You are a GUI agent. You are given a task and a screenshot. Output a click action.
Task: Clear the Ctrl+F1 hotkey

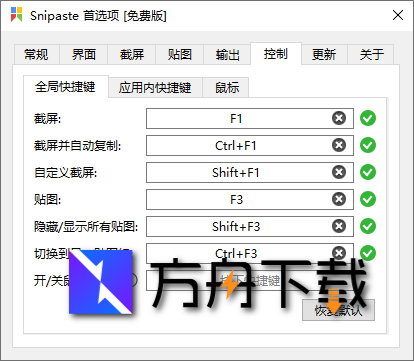[x=339, y=145]
